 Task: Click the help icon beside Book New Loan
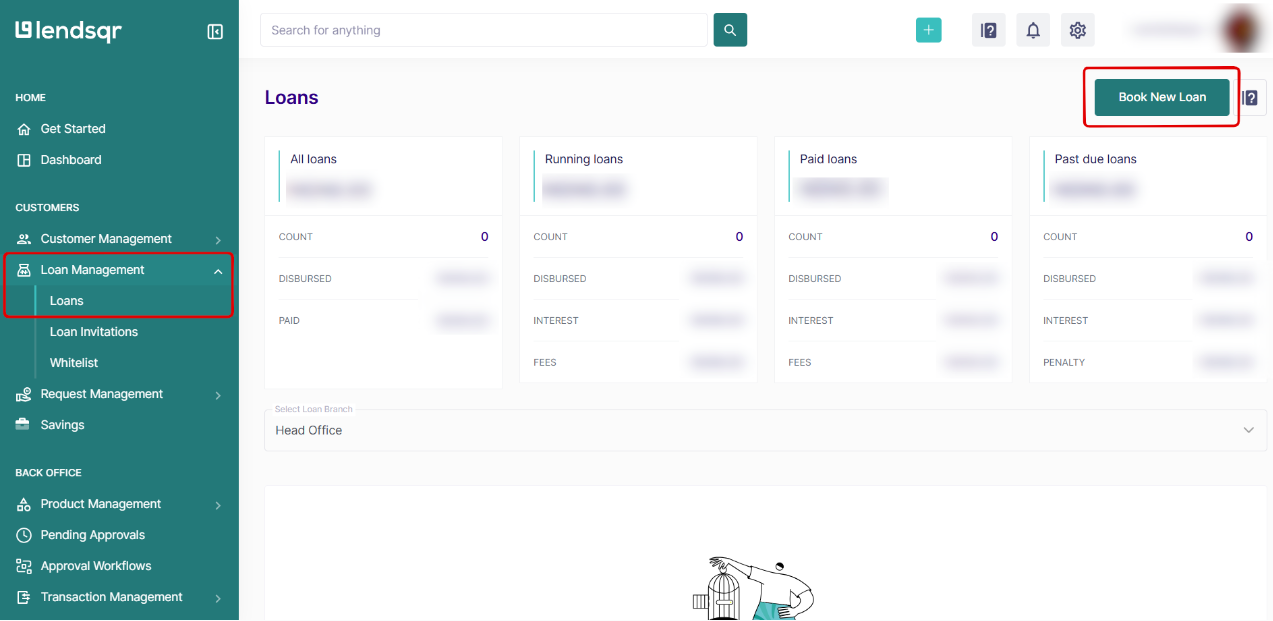click(x=1250, y=98)
